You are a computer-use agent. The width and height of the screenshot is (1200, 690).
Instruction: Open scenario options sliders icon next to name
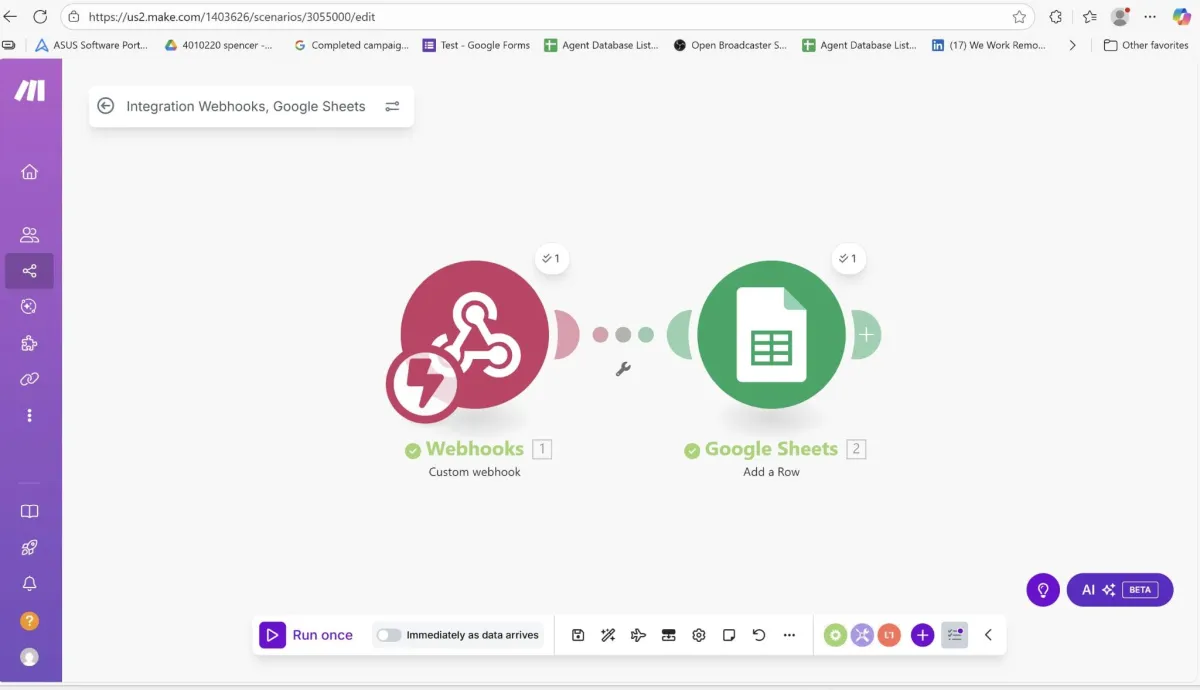[392, 106]
